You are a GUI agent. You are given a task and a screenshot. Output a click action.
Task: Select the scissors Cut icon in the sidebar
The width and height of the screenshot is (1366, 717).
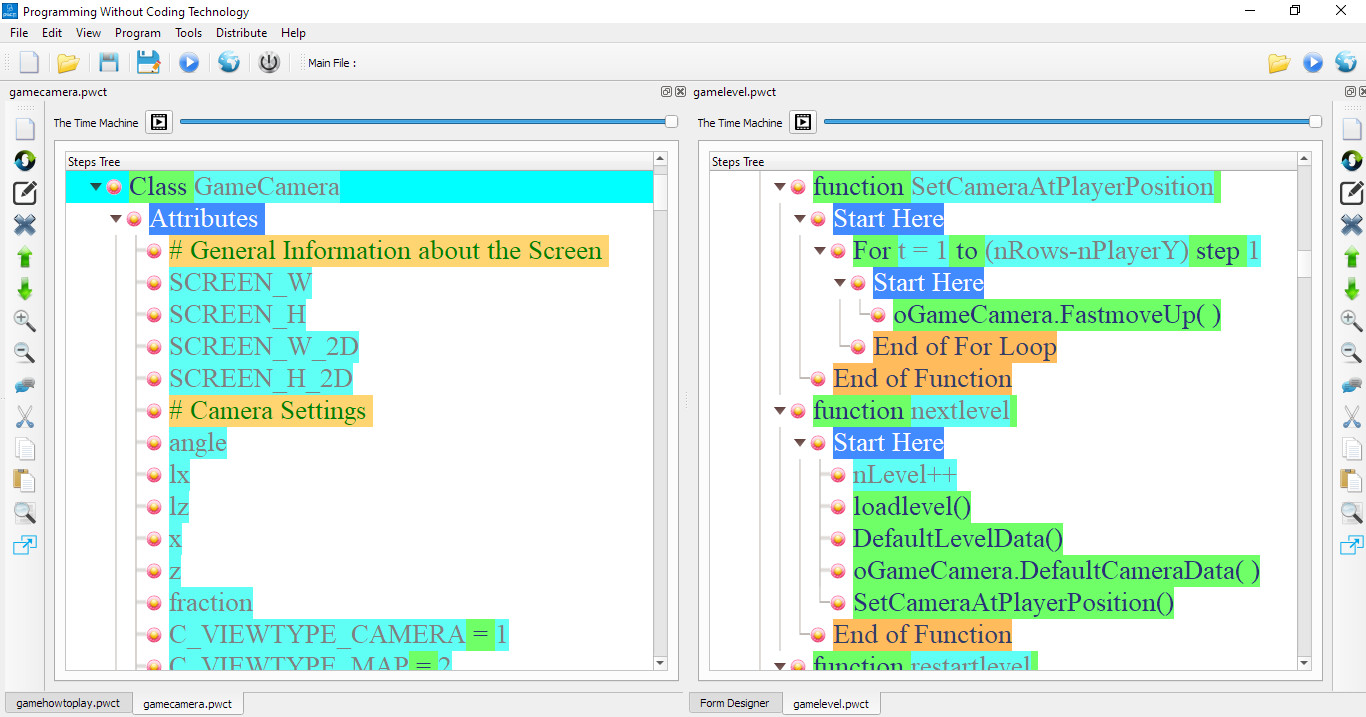(x=25, y=416)
